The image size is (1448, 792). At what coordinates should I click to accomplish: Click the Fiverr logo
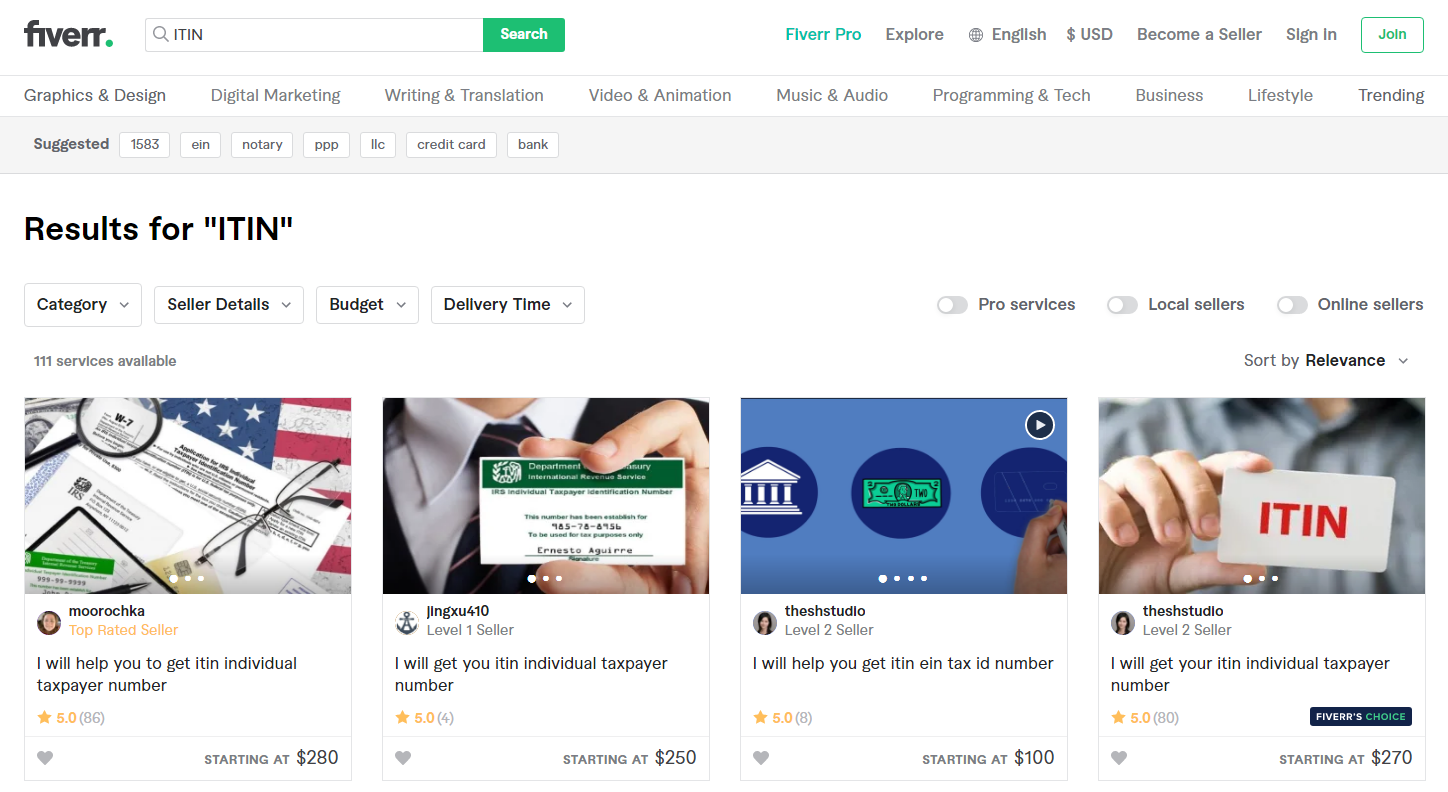[68, 34]
